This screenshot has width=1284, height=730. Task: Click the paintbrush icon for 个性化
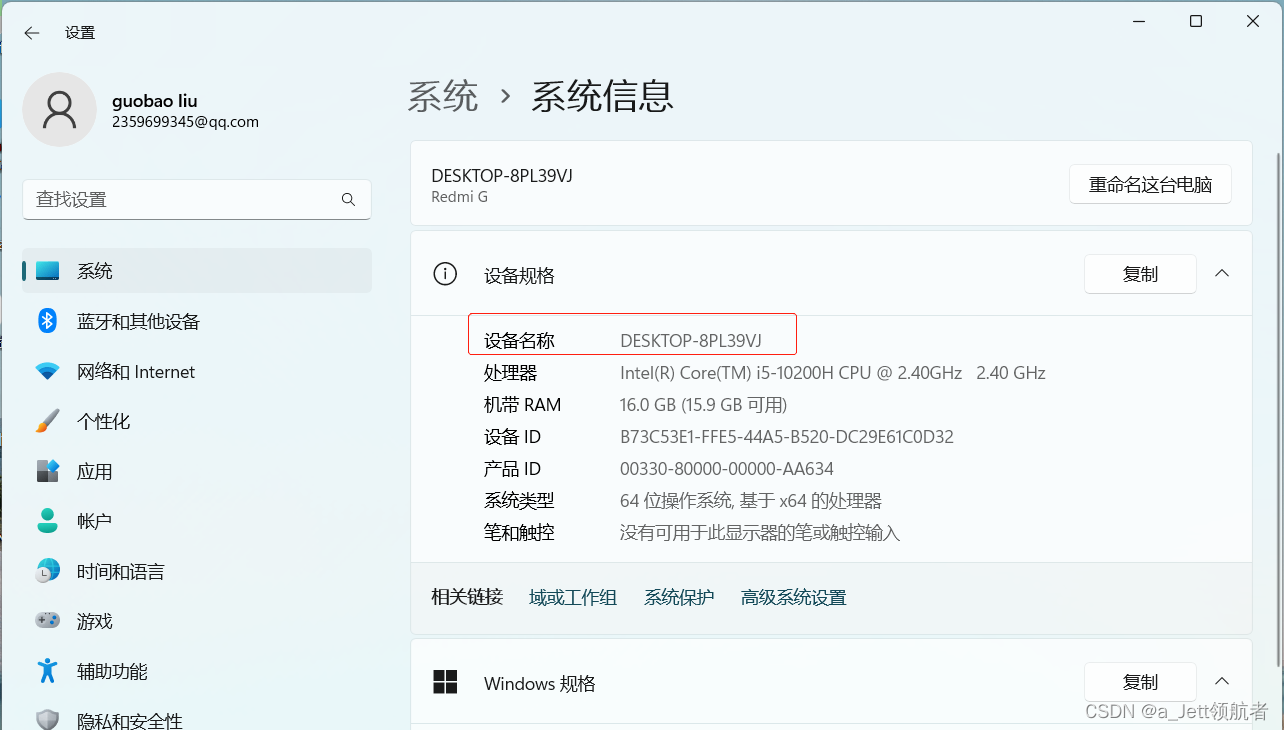(47, 421)
